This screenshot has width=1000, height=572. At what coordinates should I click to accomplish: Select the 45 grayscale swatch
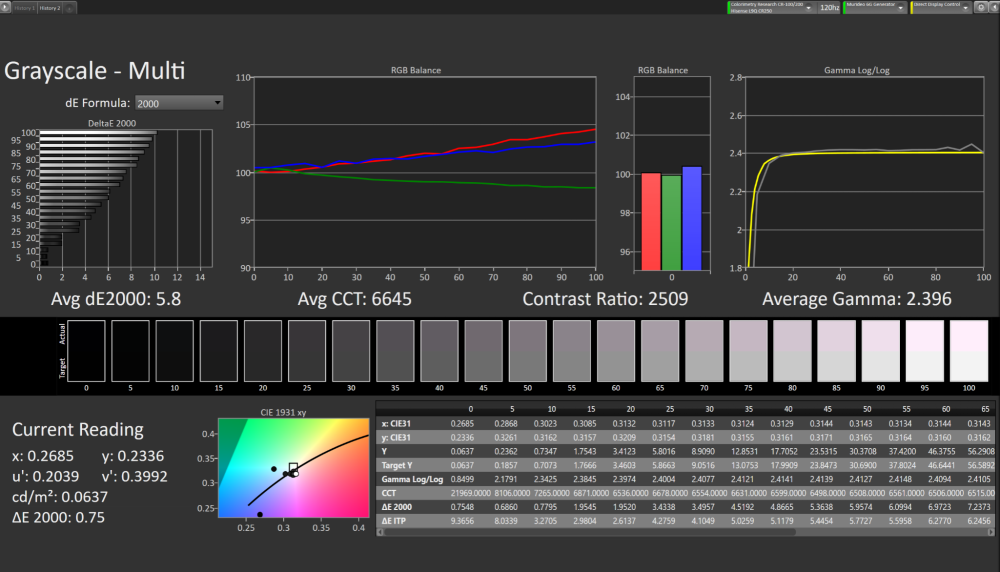[x=483, y=351]
